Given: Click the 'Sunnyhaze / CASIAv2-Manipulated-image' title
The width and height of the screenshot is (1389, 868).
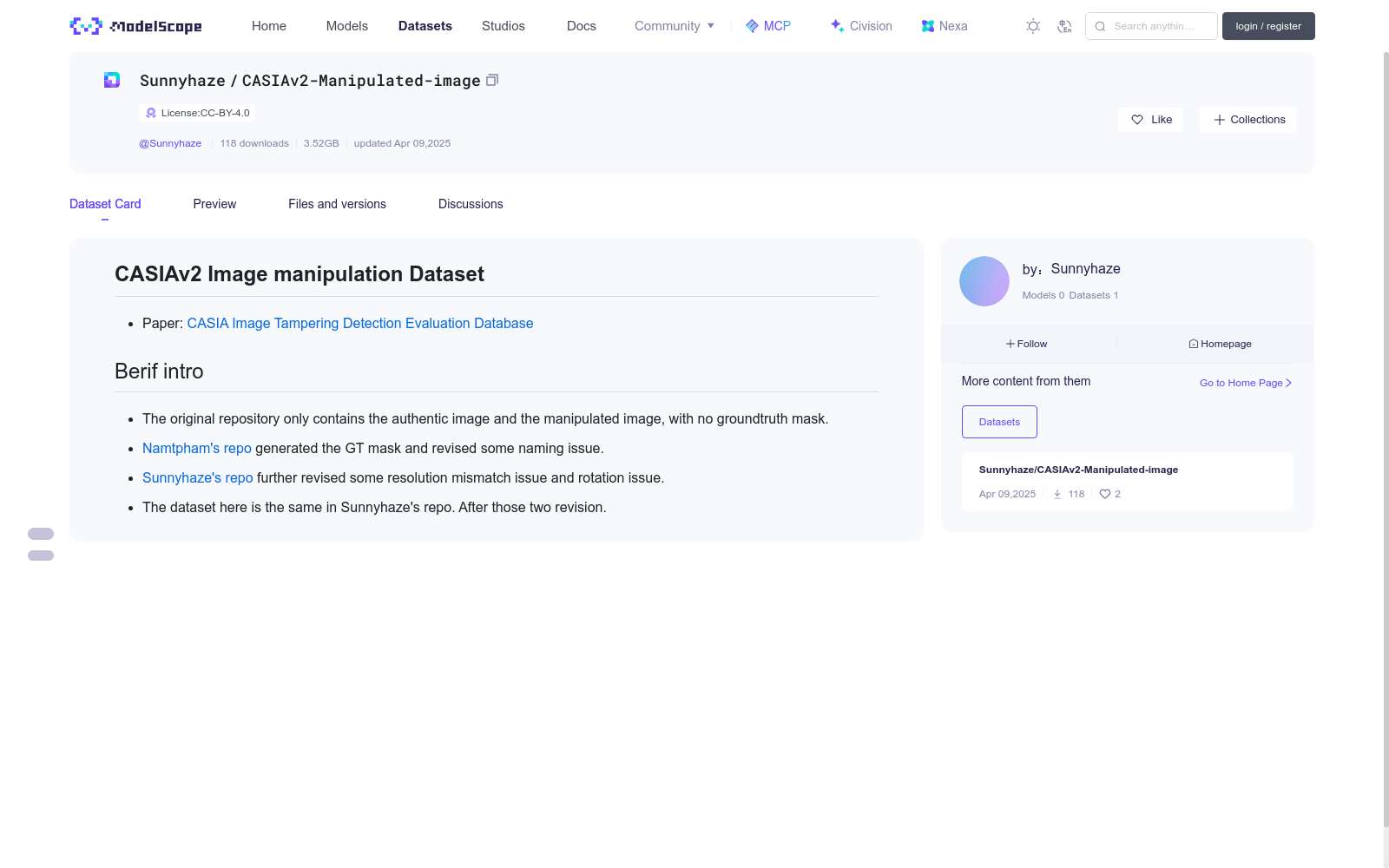Looking at the screenshot, I should tap(310, 81).
